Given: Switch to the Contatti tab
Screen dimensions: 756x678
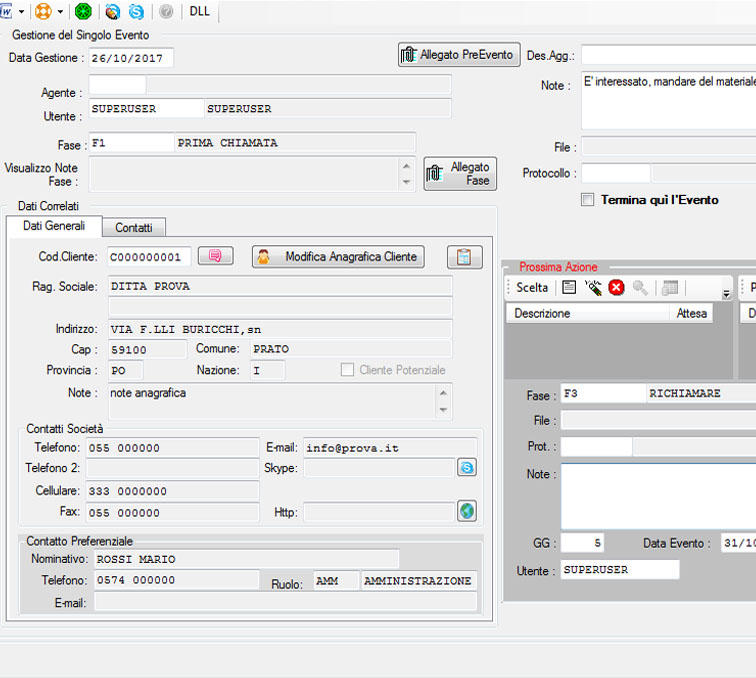Looking at the screenshot, I should tap(134, 228).
